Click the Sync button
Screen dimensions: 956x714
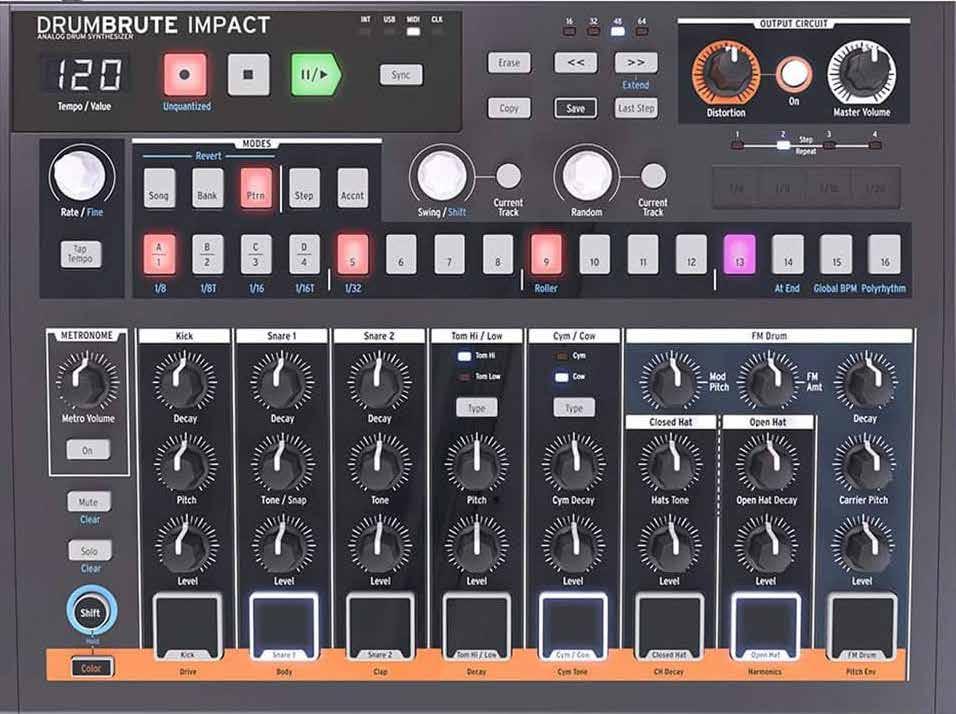pyautogui.click(x=401, y=75)
